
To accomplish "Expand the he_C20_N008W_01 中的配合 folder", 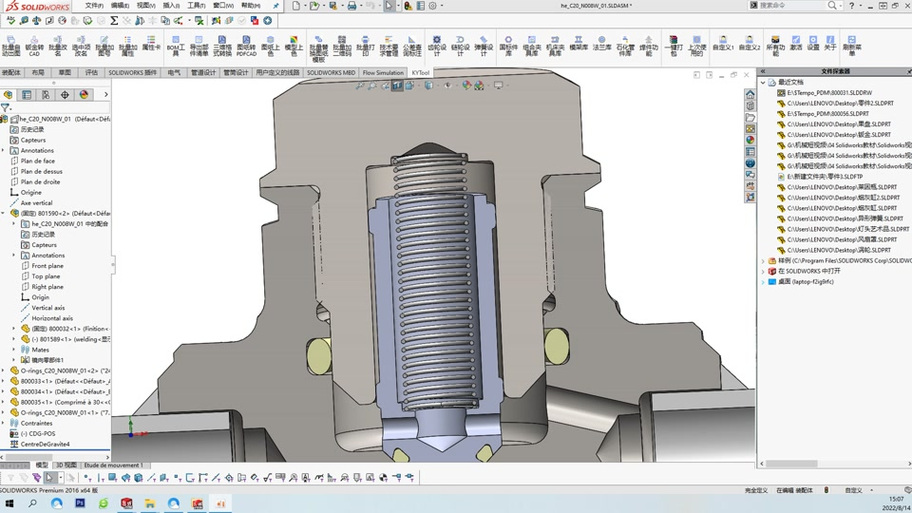I will (x=14, y=224).
